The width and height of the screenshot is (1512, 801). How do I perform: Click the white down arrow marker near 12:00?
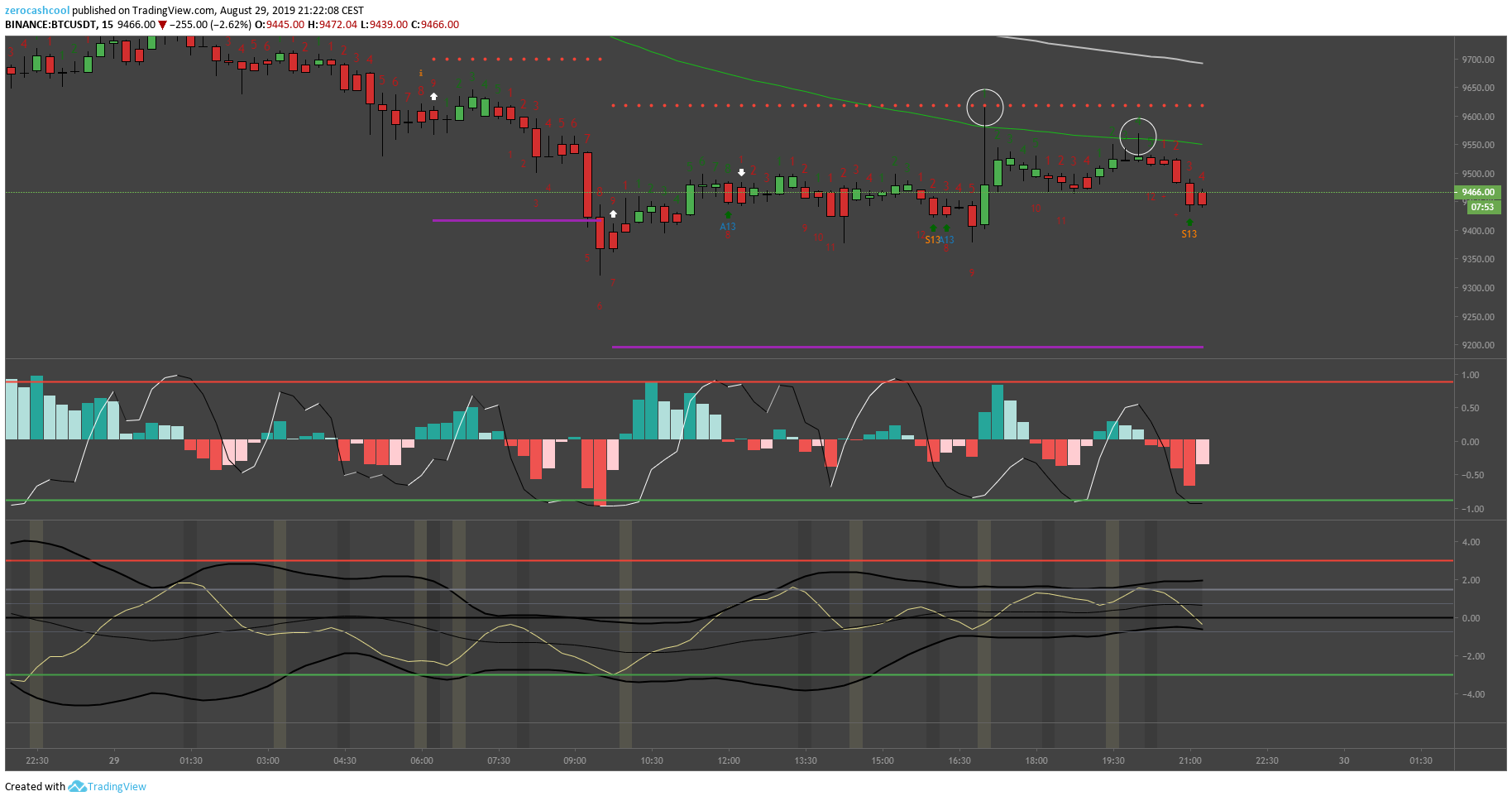click(742, 173)
